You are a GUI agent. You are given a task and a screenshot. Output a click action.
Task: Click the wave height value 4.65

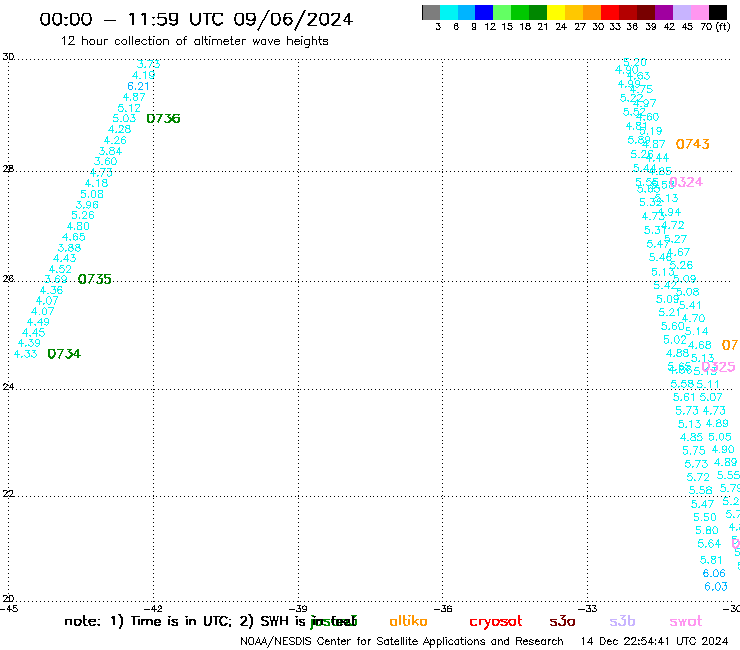click(x=74, y=237)
